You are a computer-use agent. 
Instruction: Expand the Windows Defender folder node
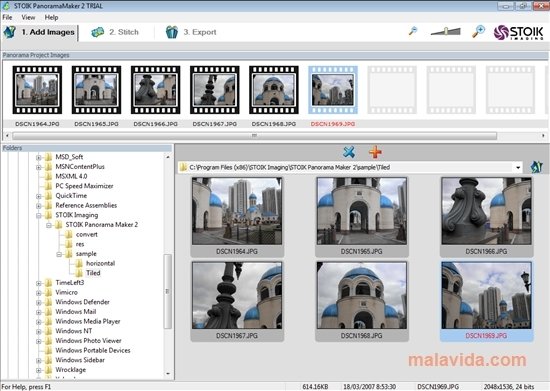[x=39, y=302]
